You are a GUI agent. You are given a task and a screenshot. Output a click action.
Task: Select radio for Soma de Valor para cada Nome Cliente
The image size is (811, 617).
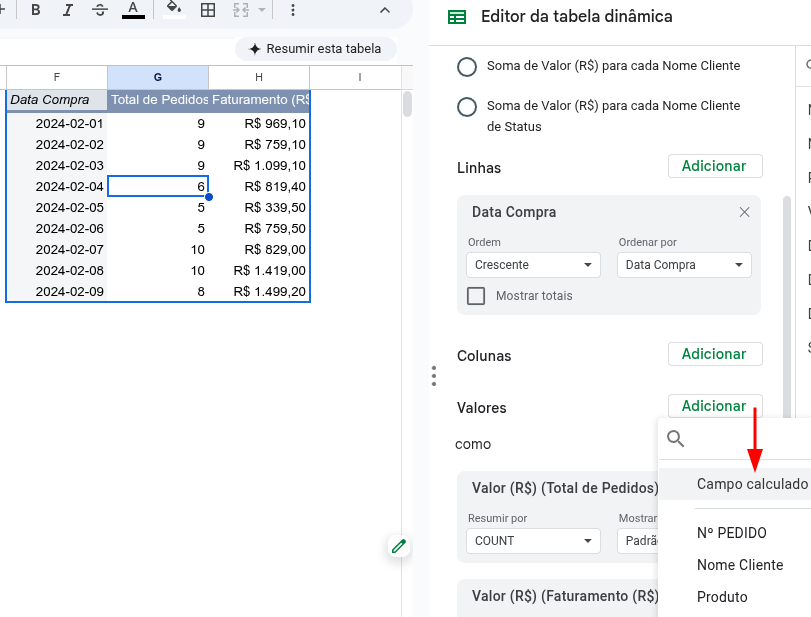[466, 66]
